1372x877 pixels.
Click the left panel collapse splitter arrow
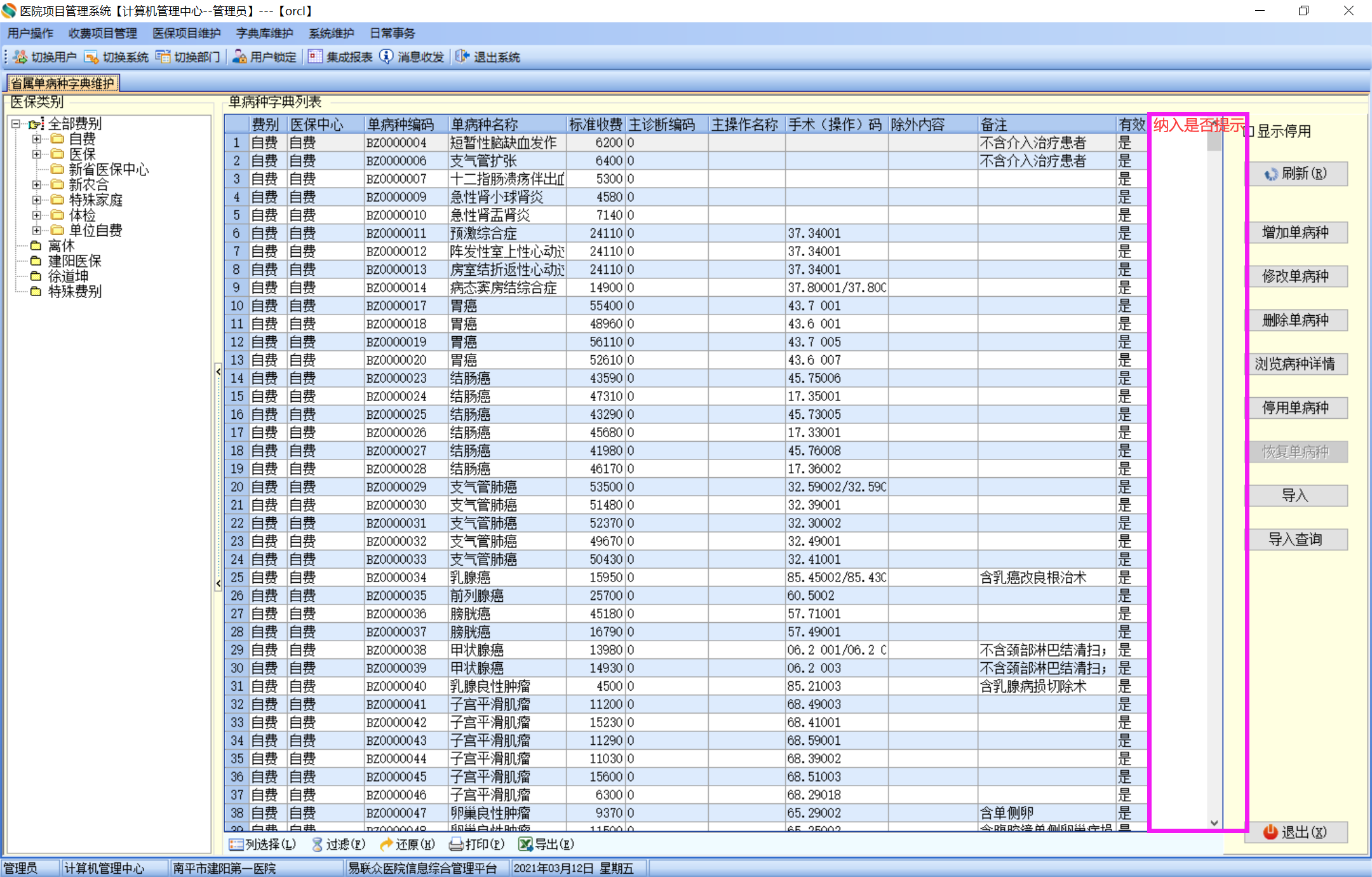218,372
